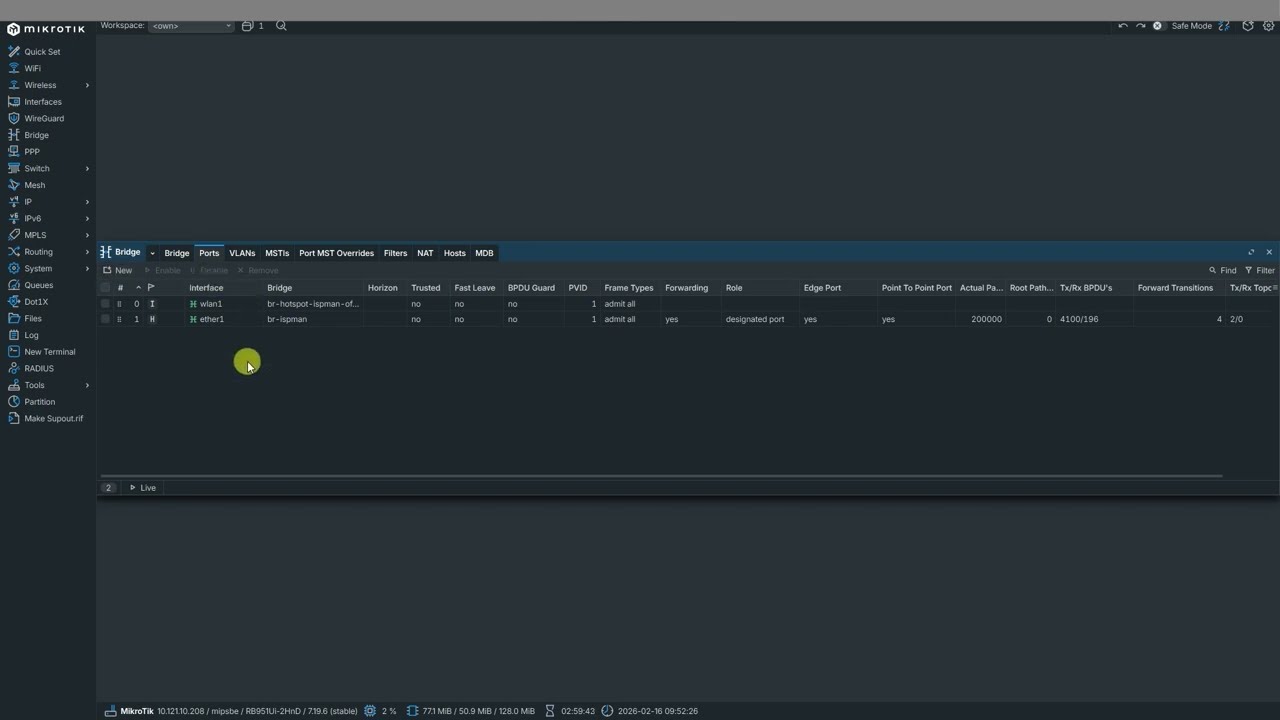Screen dimensions: 1280x720
Task: Click the horizontal scrollbar of the ports table
Action: (x=660, y=476)
